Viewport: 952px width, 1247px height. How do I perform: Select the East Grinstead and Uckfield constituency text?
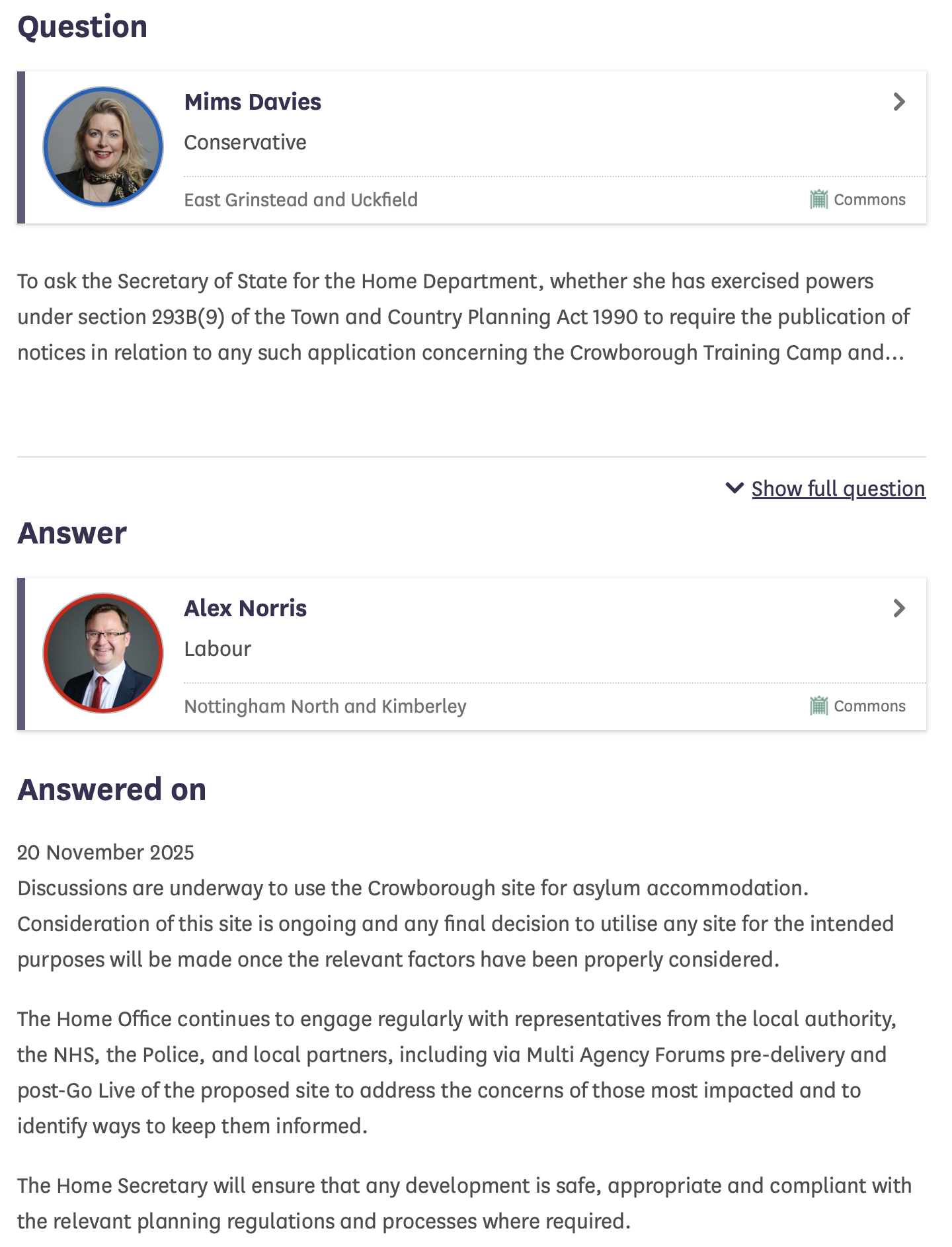tap(301, 200)
